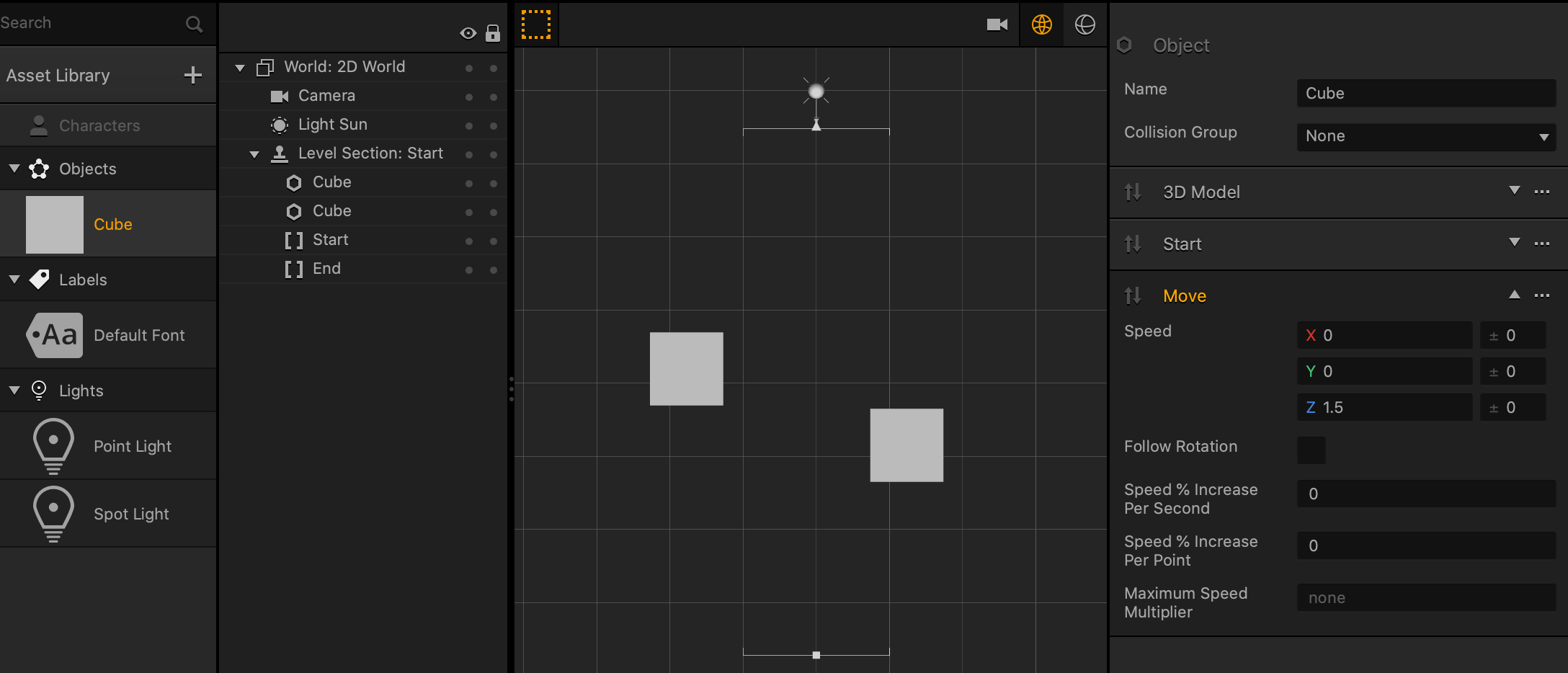Click the search magnifier icon
The width and height of the screenshot is (1568, 673).
tap(194, 24)
